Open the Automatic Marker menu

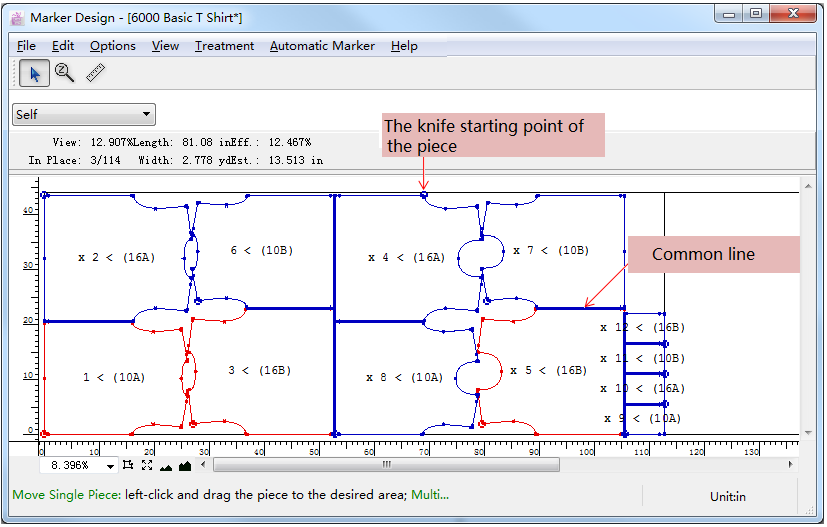[322, 46]
